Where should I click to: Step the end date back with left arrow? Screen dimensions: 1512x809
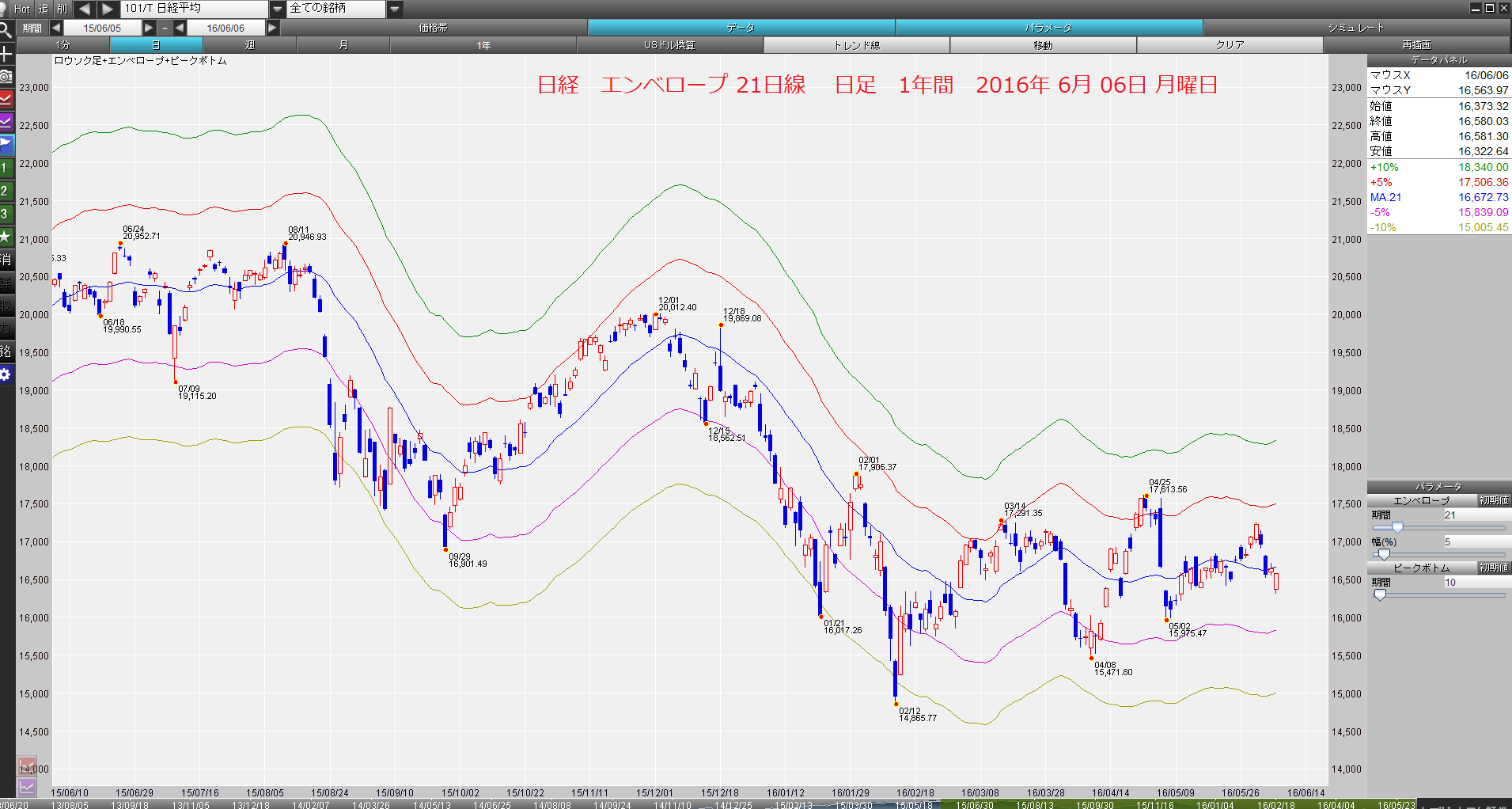click(180, 28)
